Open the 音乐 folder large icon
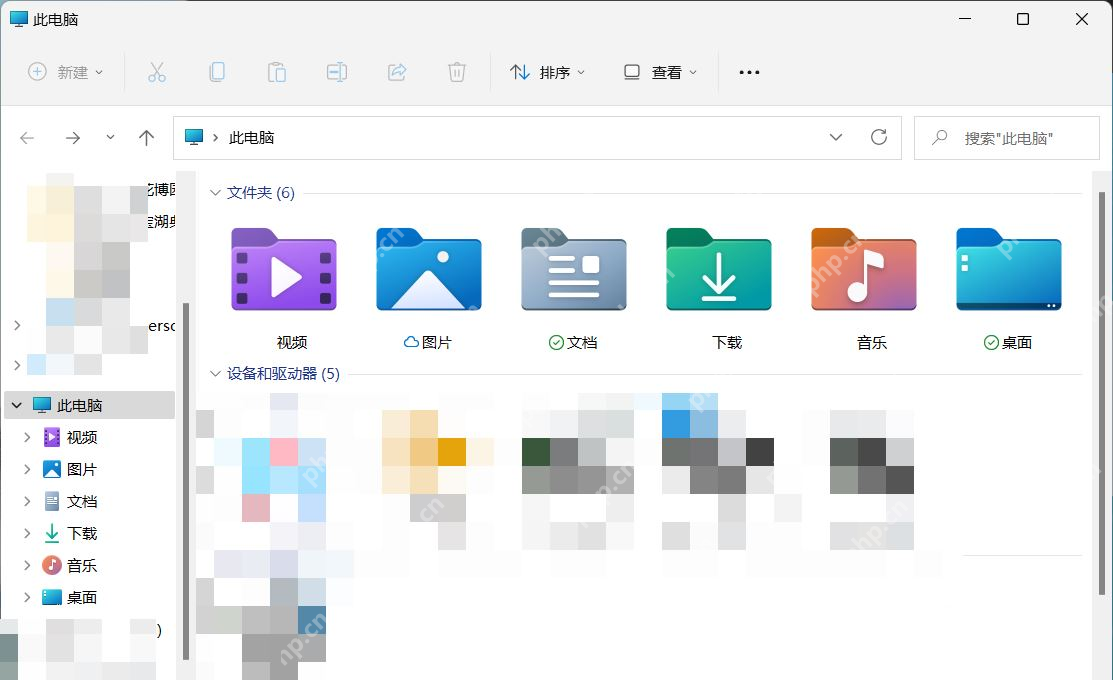This screenshot has width=1113, height=680. (x=864, y=270)
